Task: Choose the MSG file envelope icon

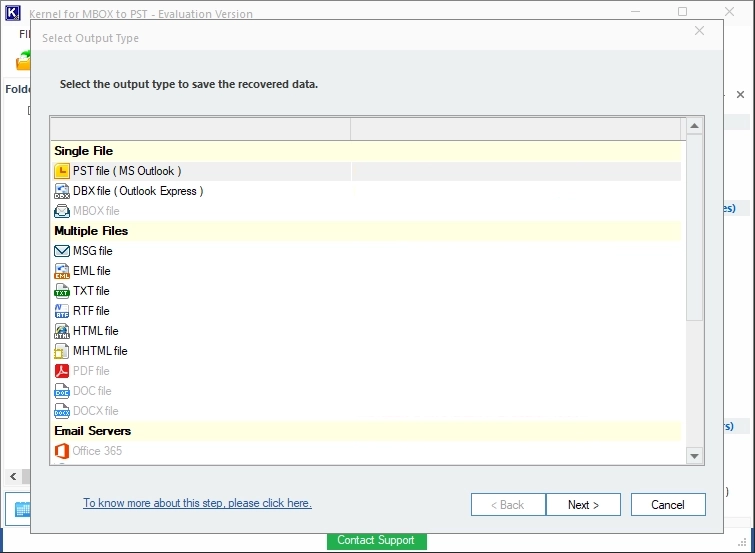Action: click(62, 251)
